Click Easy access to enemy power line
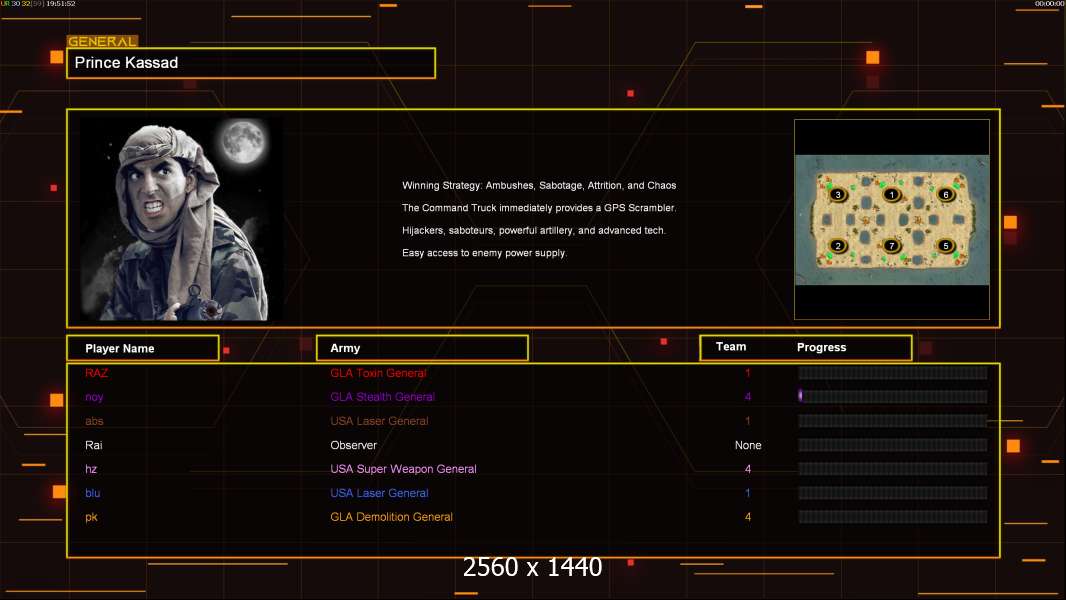This screenshot has width=1066, height=600. coord(484,253)
